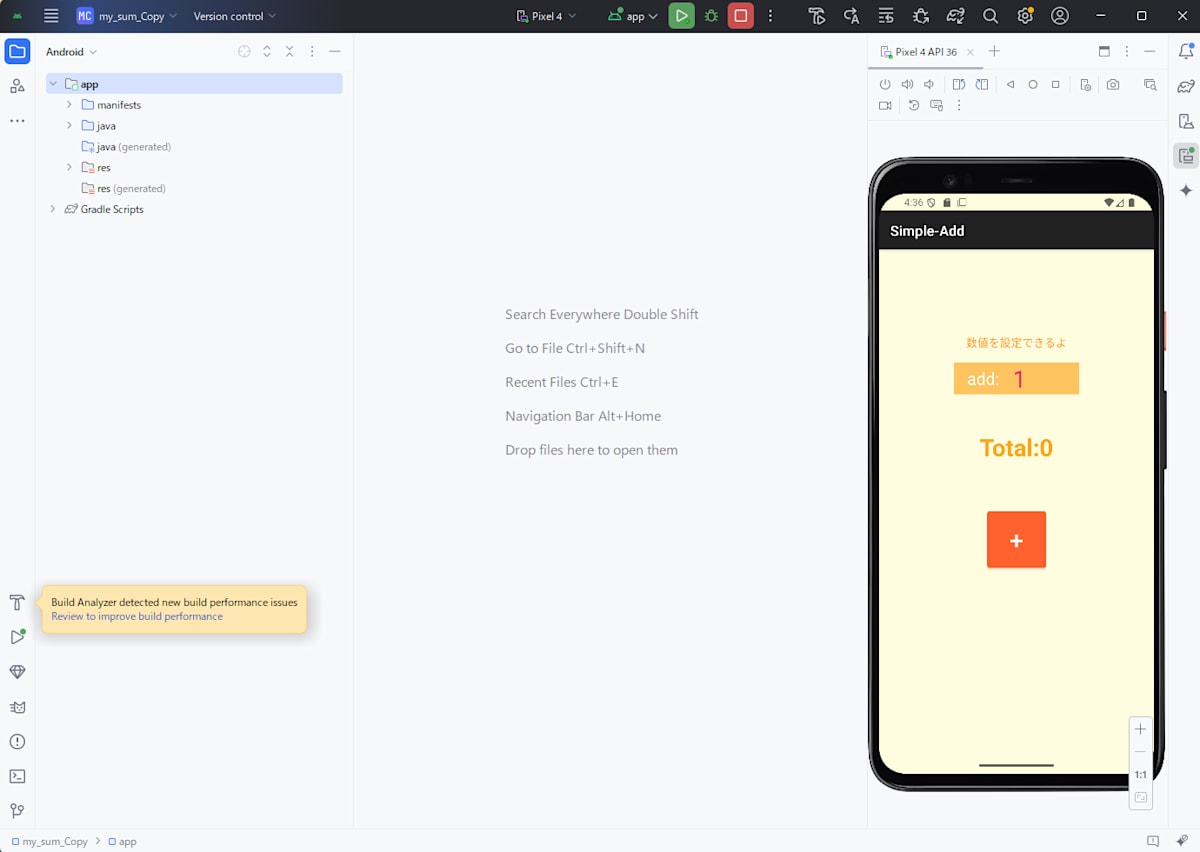The image size is (1200, 852).
Task: Open Device Manager icon in right sidebar
Action: 1186,121
